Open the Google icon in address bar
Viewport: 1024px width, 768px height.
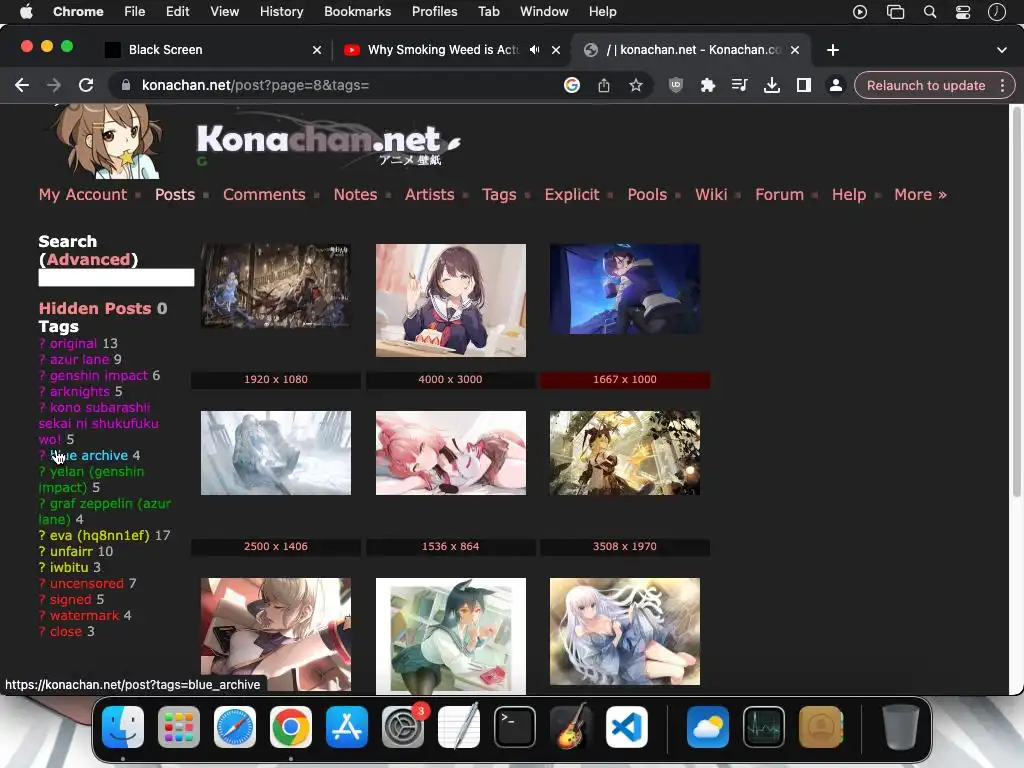click(571, 86)
